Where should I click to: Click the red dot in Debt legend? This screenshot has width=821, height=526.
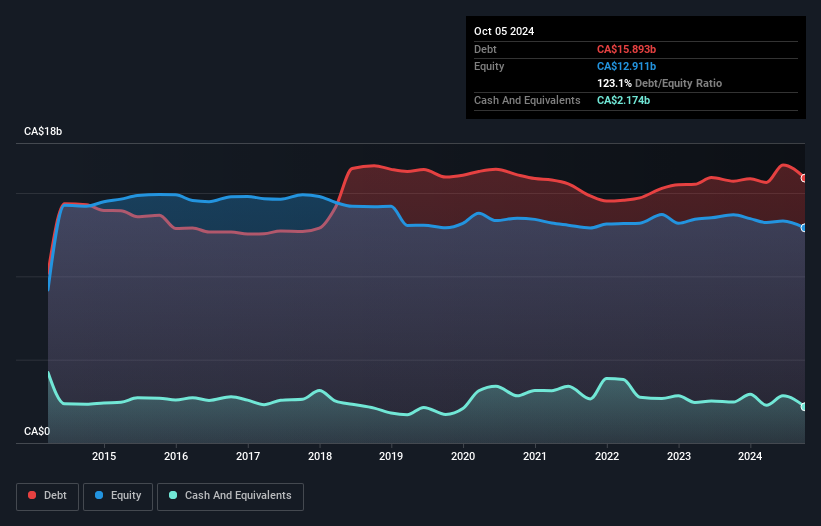tap(32, 495)
